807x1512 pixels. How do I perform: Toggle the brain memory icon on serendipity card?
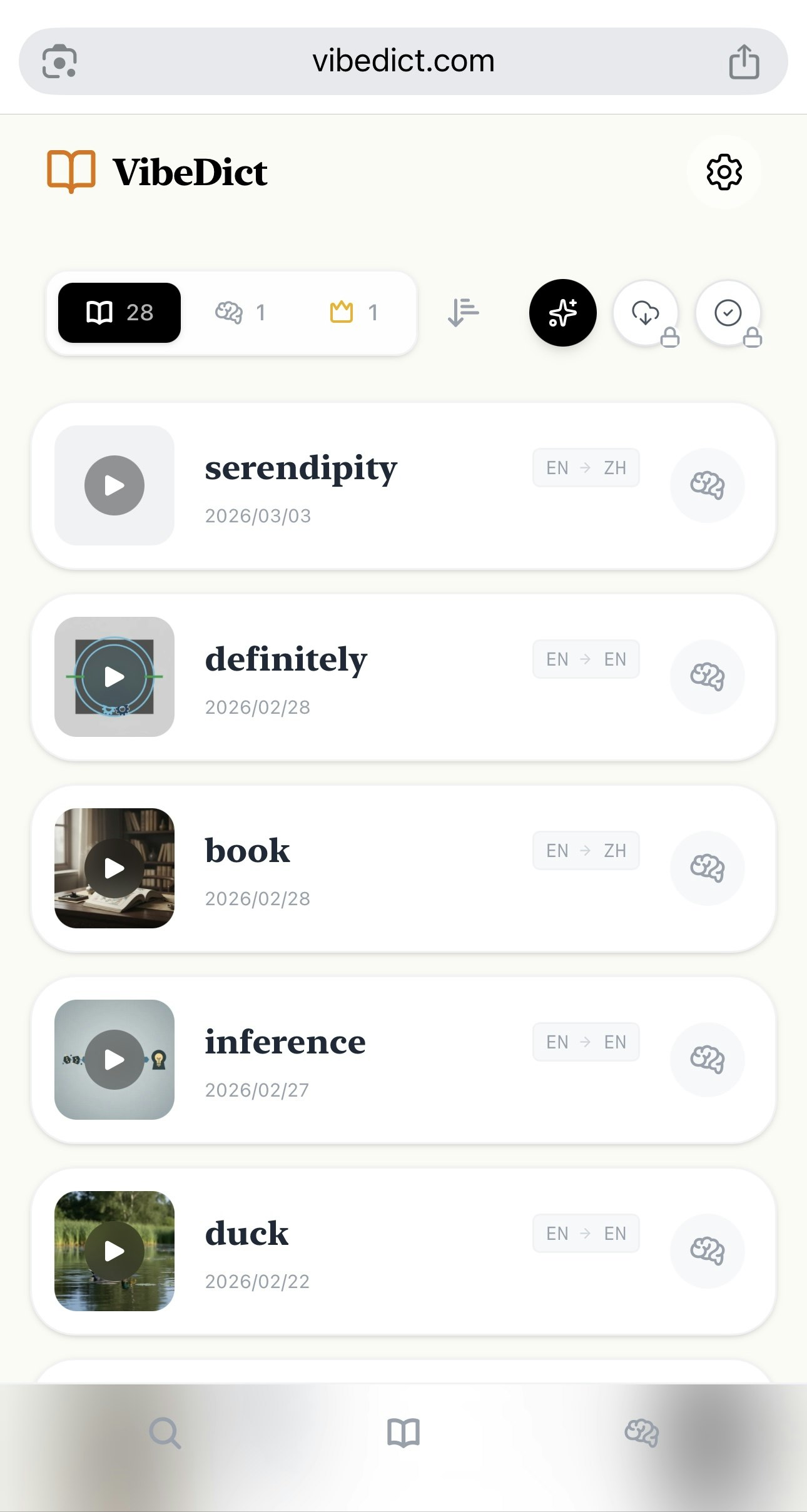(707, 485)
